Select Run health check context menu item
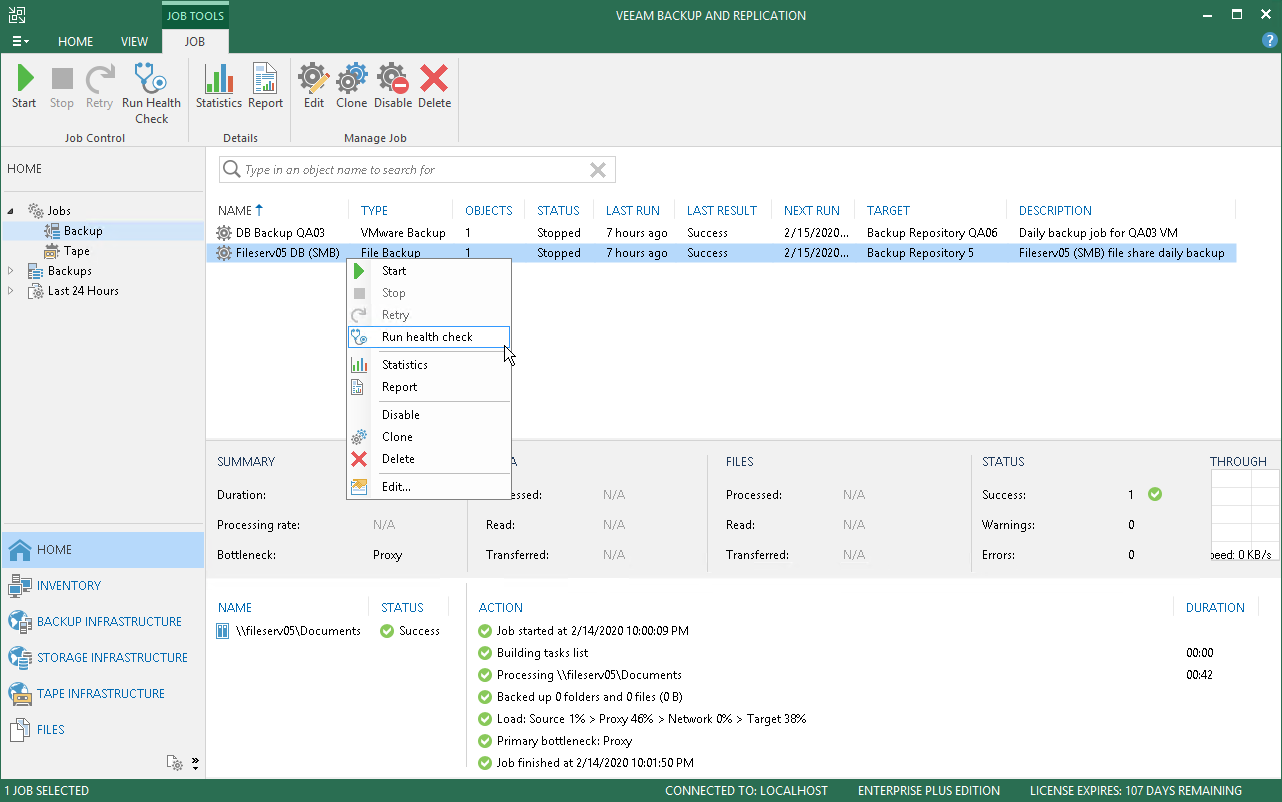This screenshot has width=1282, height=802. pyautogui.click(x=428, y=337)
